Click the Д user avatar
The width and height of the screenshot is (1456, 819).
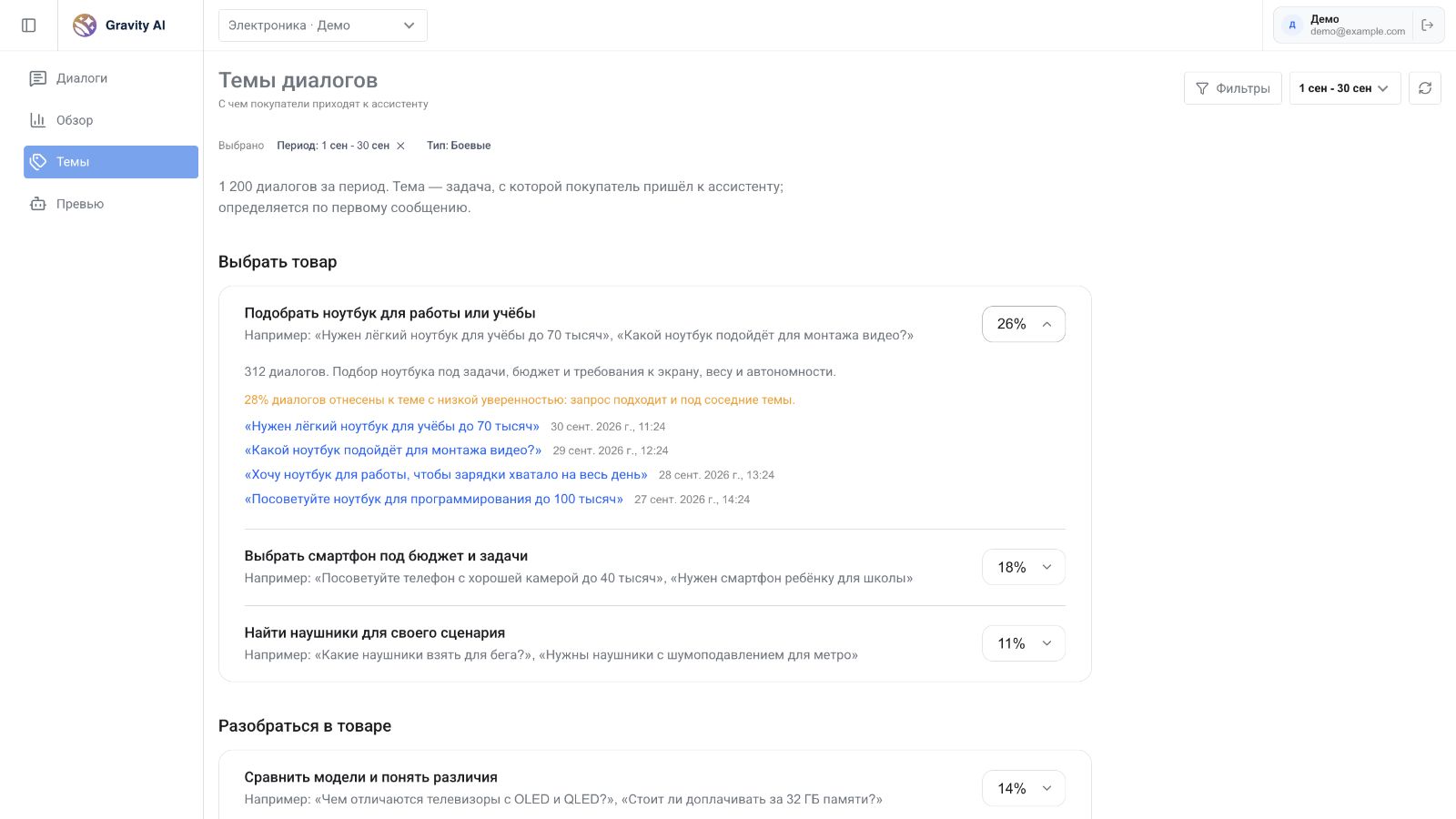point(1292,25)
